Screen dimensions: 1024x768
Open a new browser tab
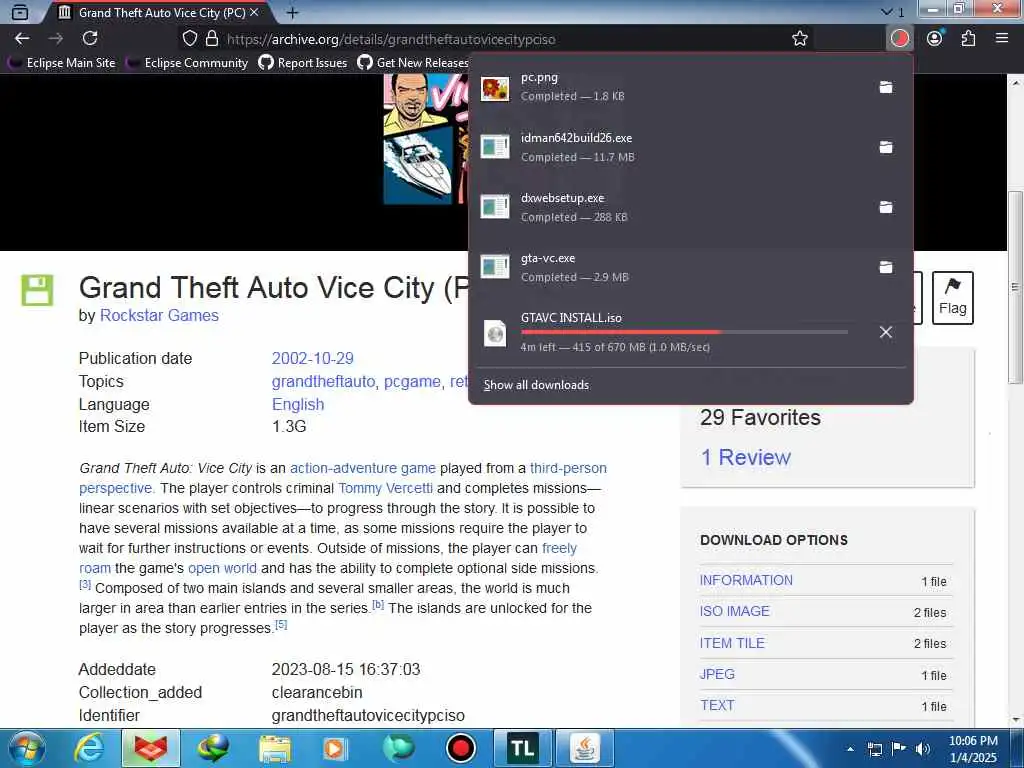click(293, 12)
